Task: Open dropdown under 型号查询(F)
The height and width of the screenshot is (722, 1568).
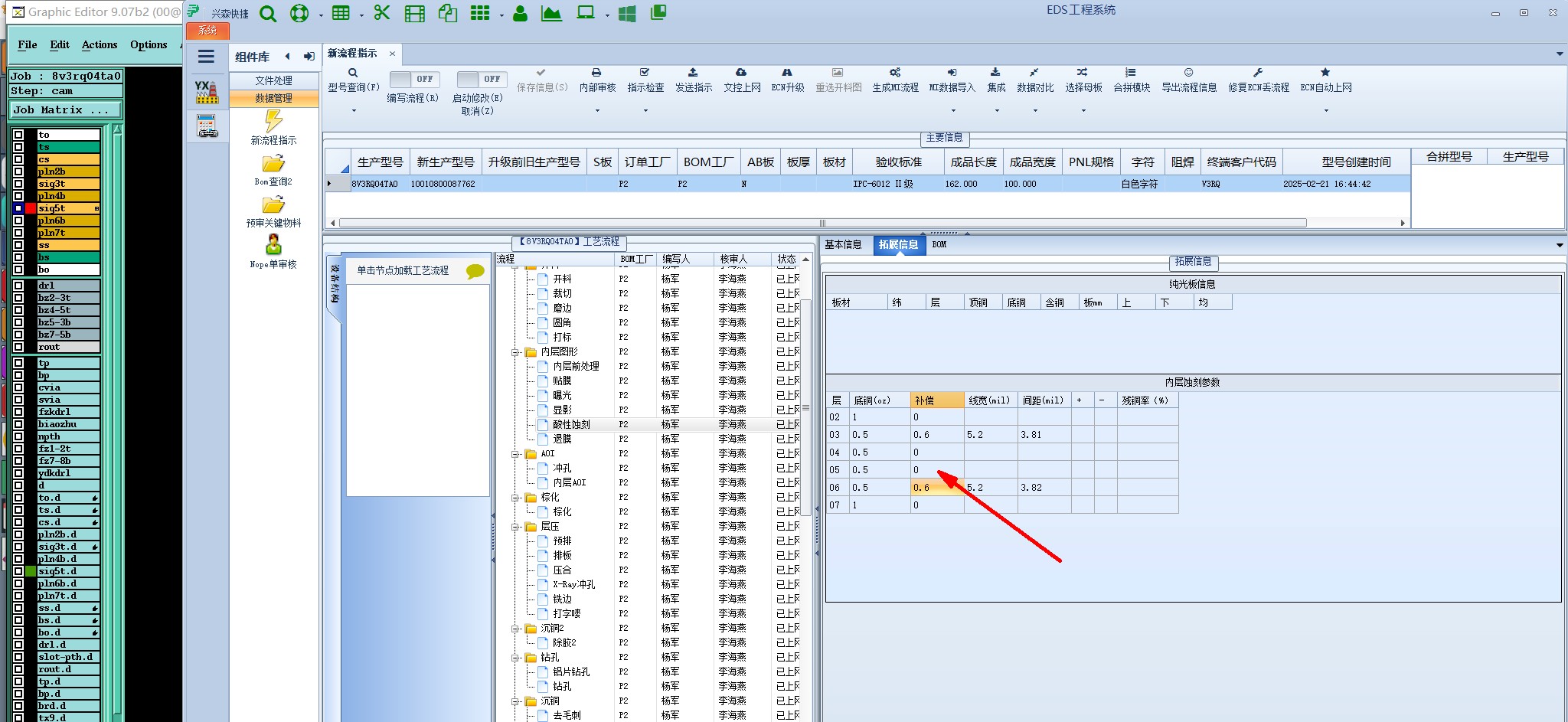Action: [x=354, y=111]
